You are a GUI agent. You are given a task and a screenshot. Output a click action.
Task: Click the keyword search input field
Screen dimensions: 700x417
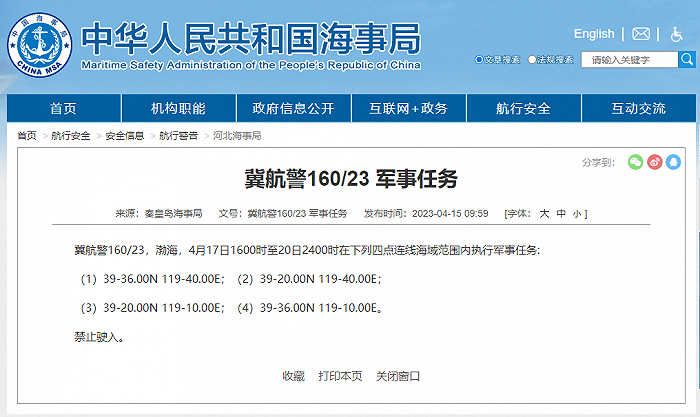(629, 59)
